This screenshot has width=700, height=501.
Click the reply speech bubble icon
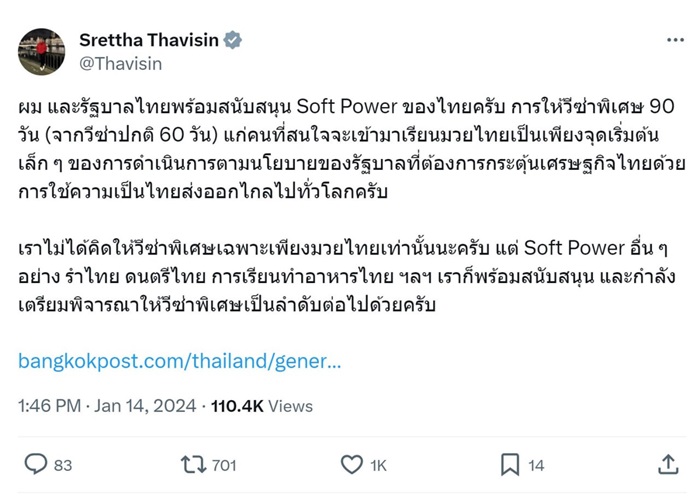pos(36,465)
